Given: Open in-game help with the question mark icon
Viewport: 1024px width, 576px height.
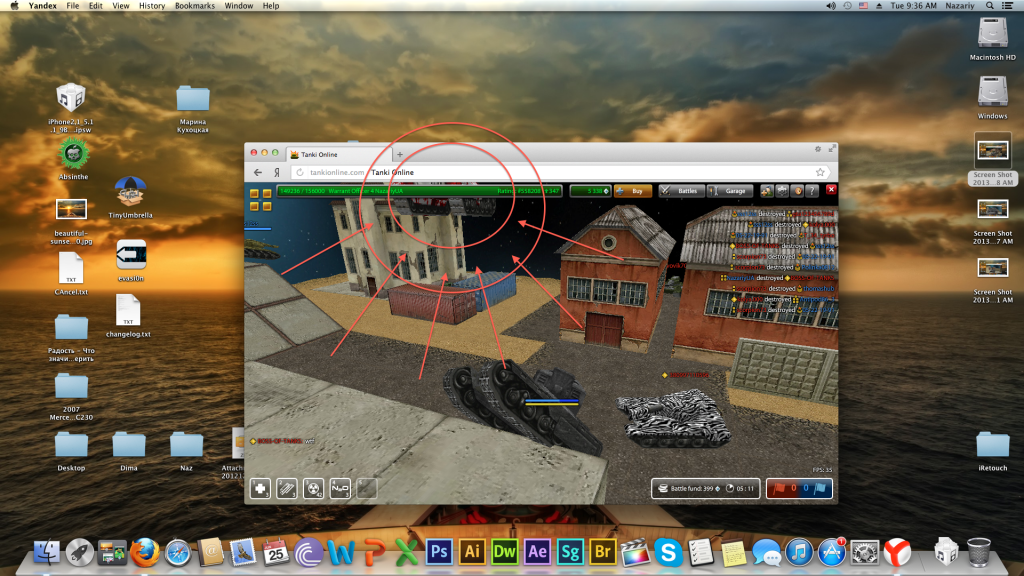Looking at the screenshot, I should [x=810, y=190].
